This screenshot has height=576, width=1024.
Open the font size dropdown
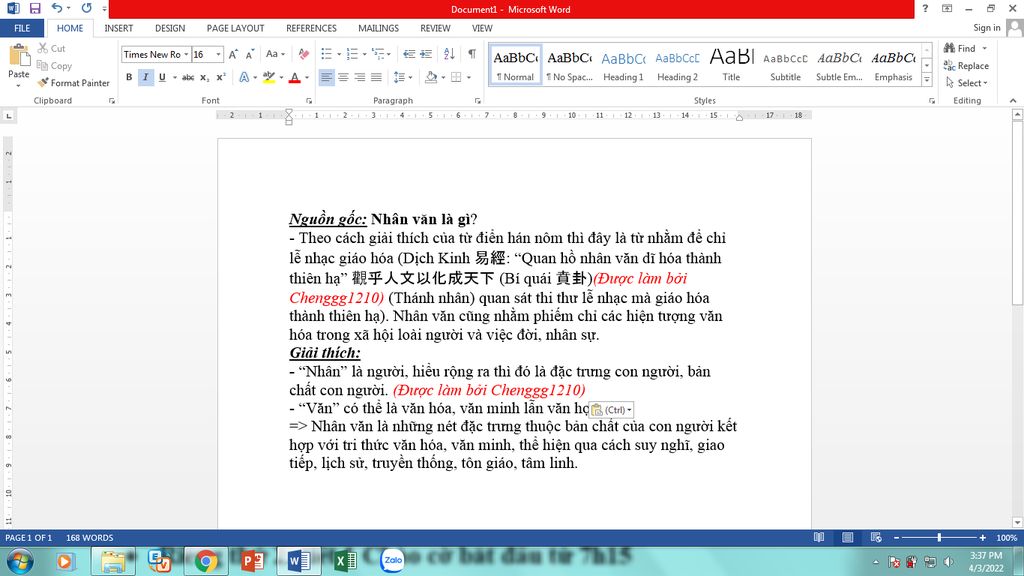coord(219,54)
